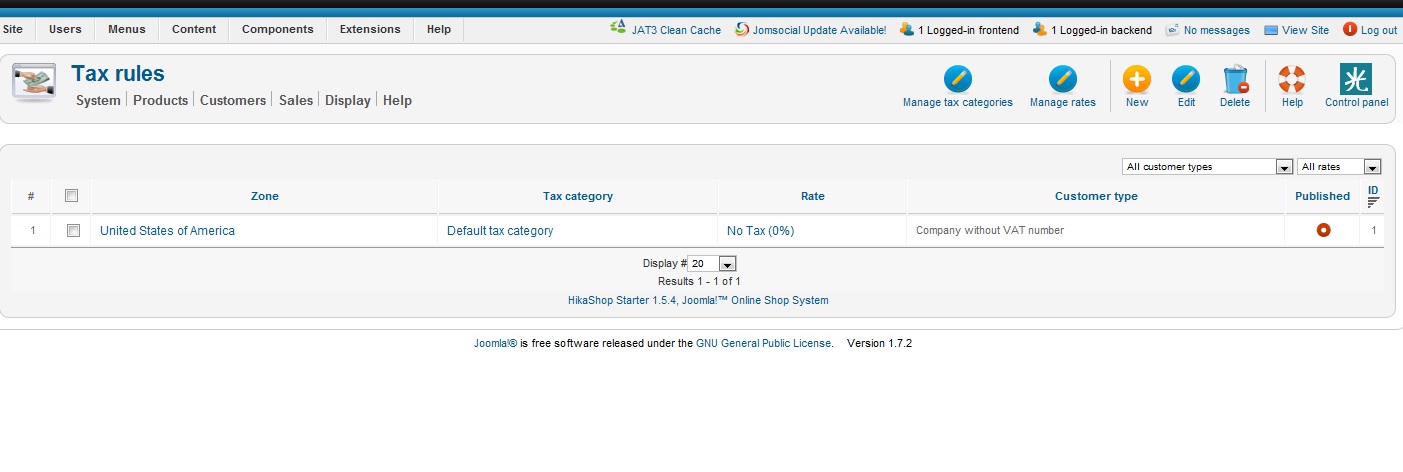This screenshot has width=1403, height=472.
Task: Click the Edit toolbar icon
Action: coord(1186,79)
